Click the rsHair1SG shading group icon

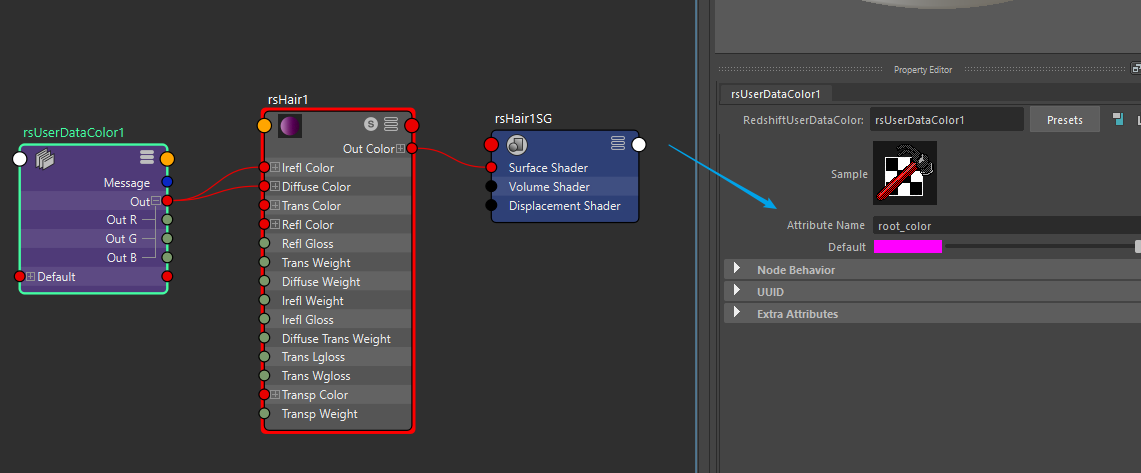517,144
